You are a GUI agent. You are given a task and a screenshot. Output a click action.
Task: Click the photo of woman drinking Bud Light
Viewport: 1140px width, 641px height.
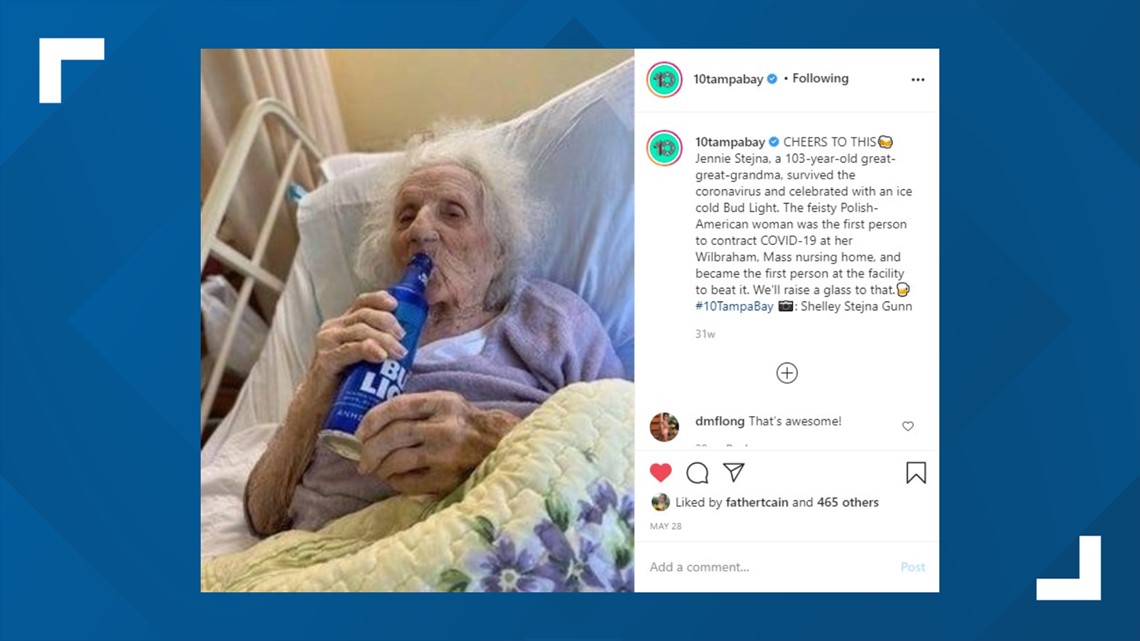pyautogui.click(x=417, y=320)
